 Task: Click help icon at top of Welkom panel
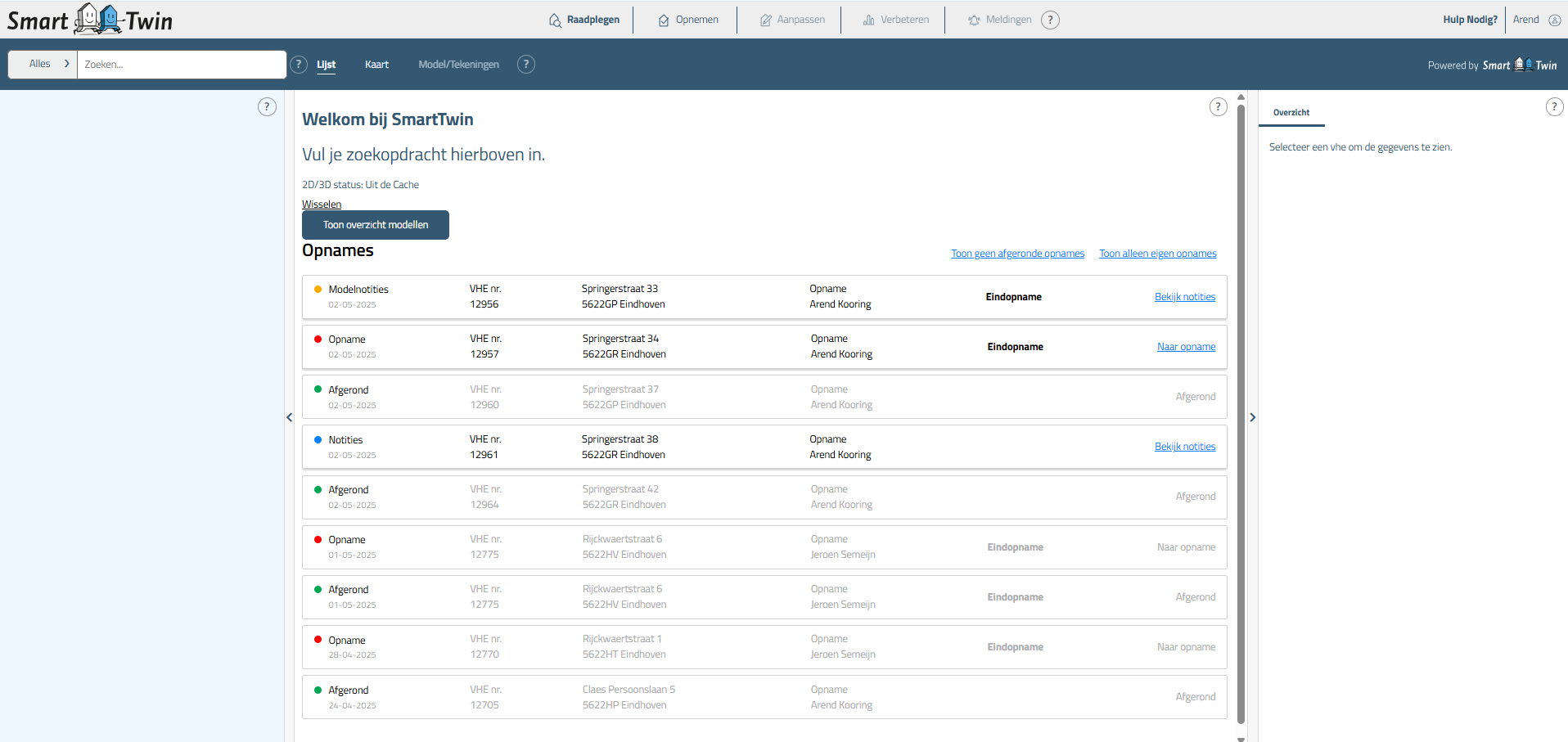pos(1218,106)
